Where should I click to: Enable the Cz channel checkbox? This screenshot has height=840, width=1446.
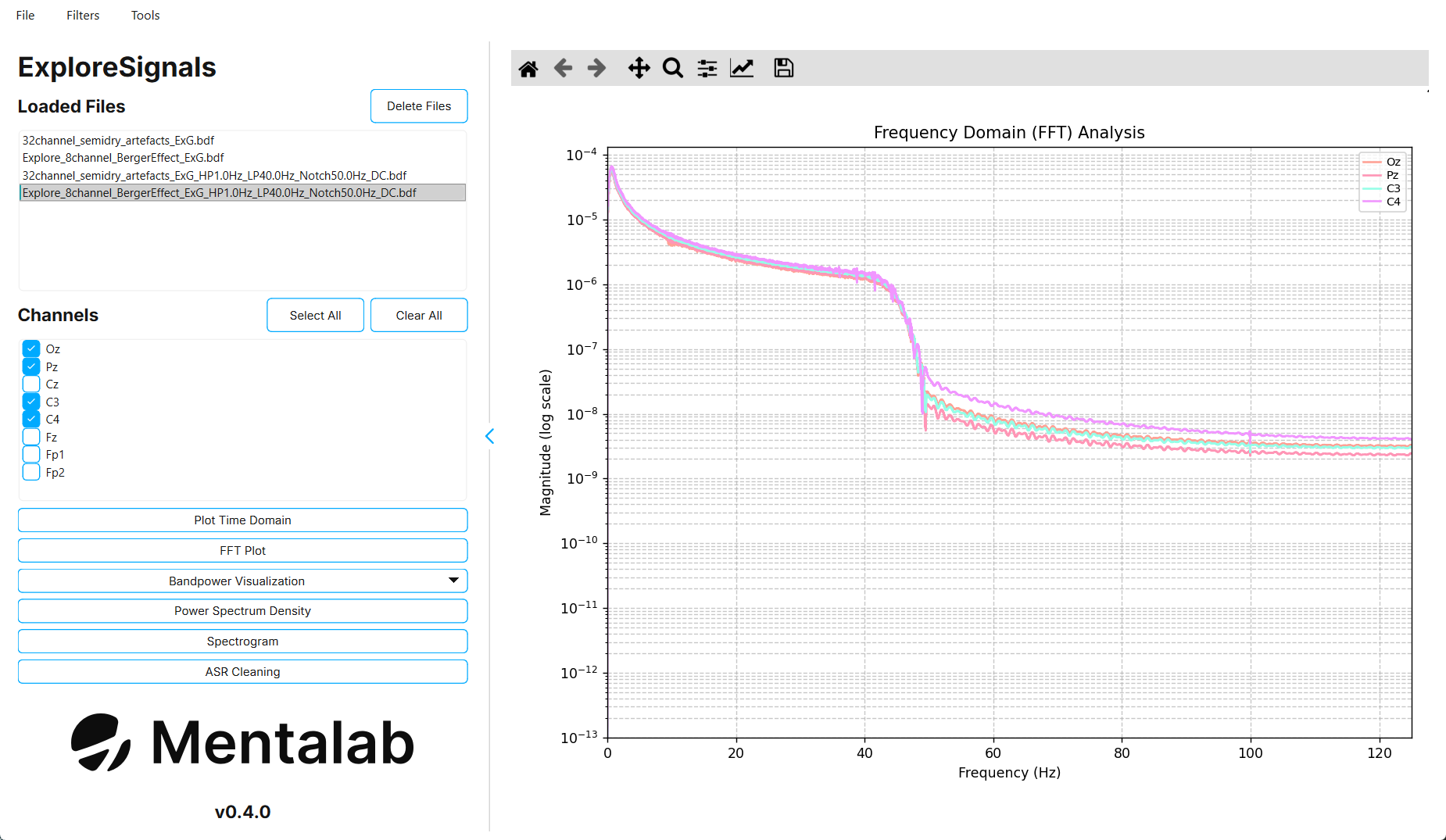click(31, 384)
